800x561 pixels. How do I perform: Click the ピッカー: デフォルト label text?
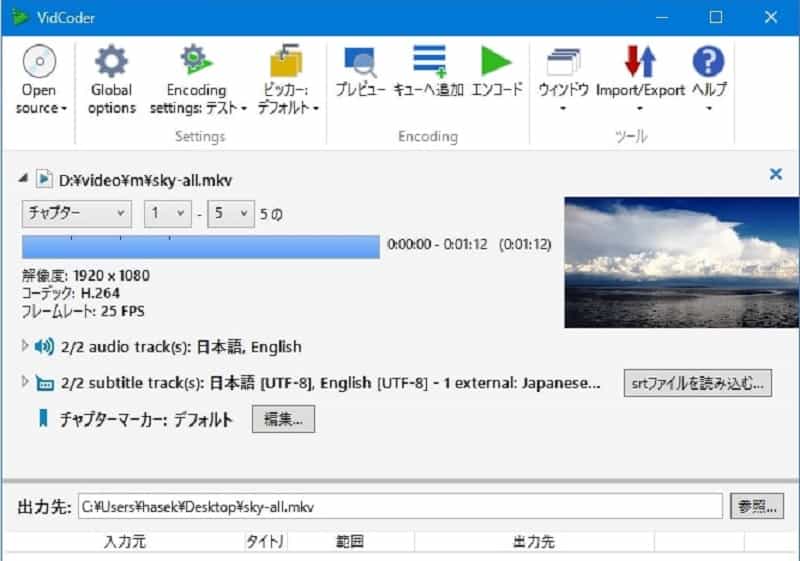point(284,99)
